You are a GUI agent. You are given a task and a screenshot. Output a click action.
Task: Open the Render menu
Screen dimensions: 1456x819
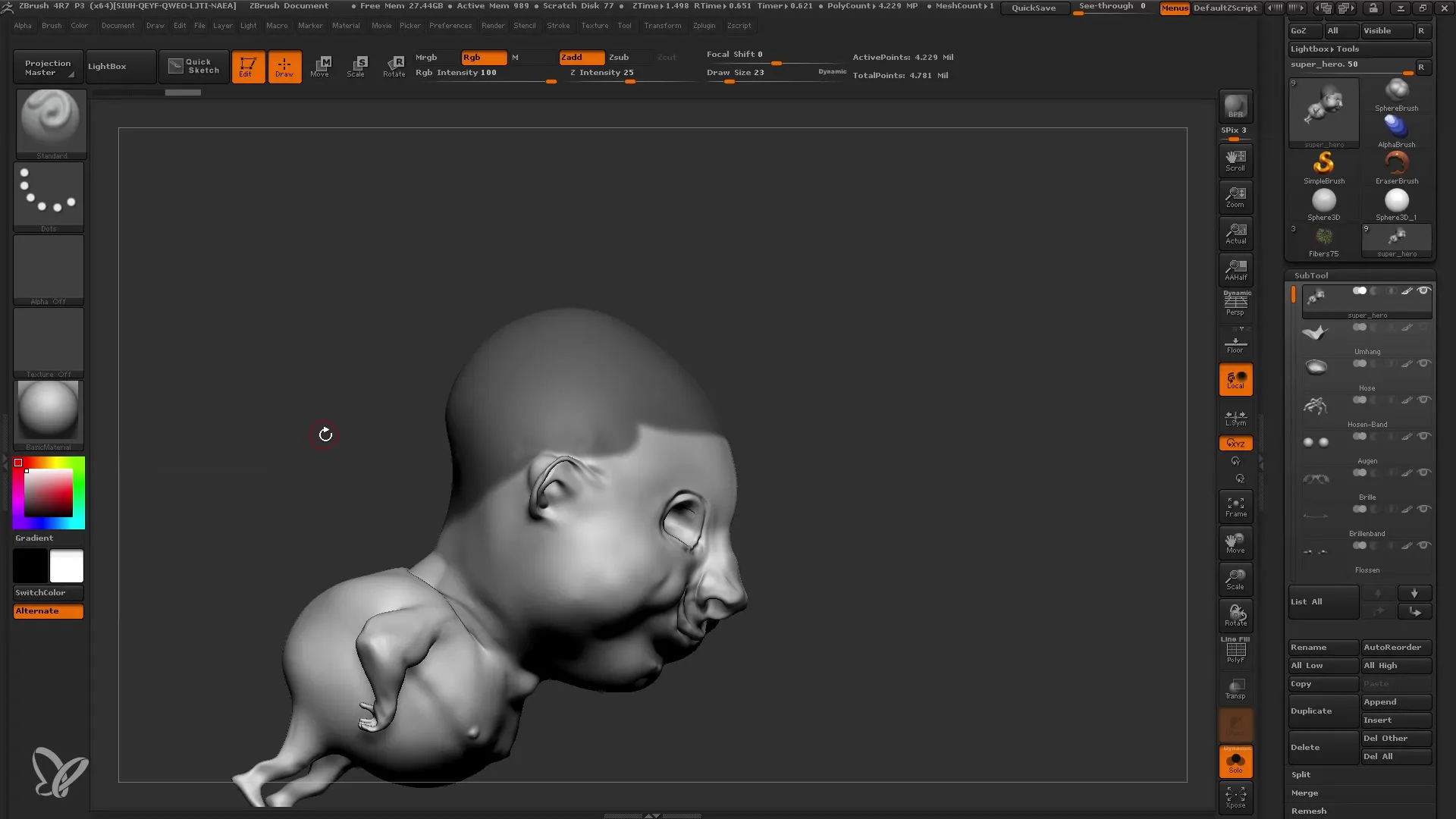[493, 26]
